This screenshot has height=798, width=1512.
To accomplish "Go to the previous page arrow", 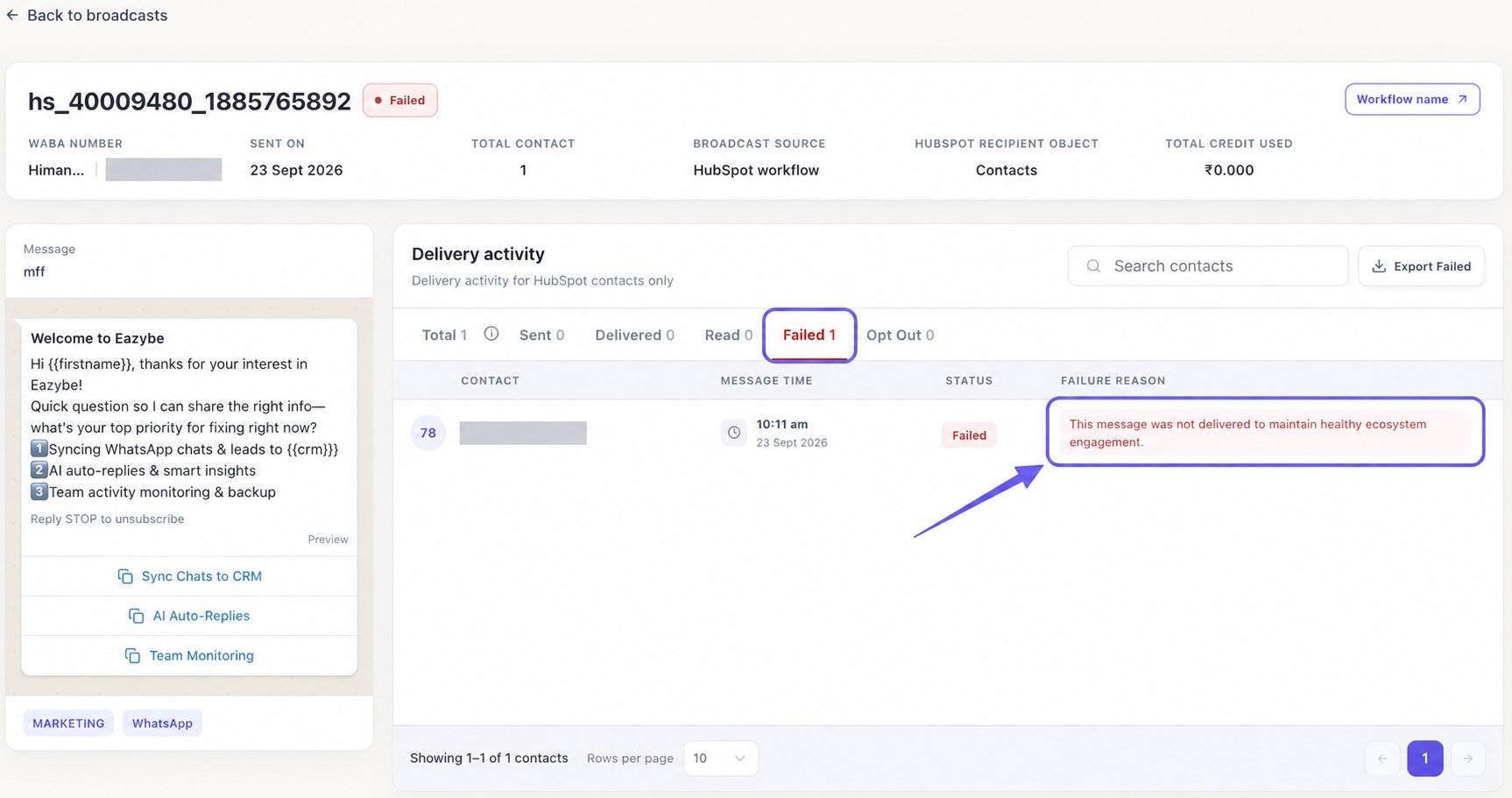I will (x=1382, y=759).
